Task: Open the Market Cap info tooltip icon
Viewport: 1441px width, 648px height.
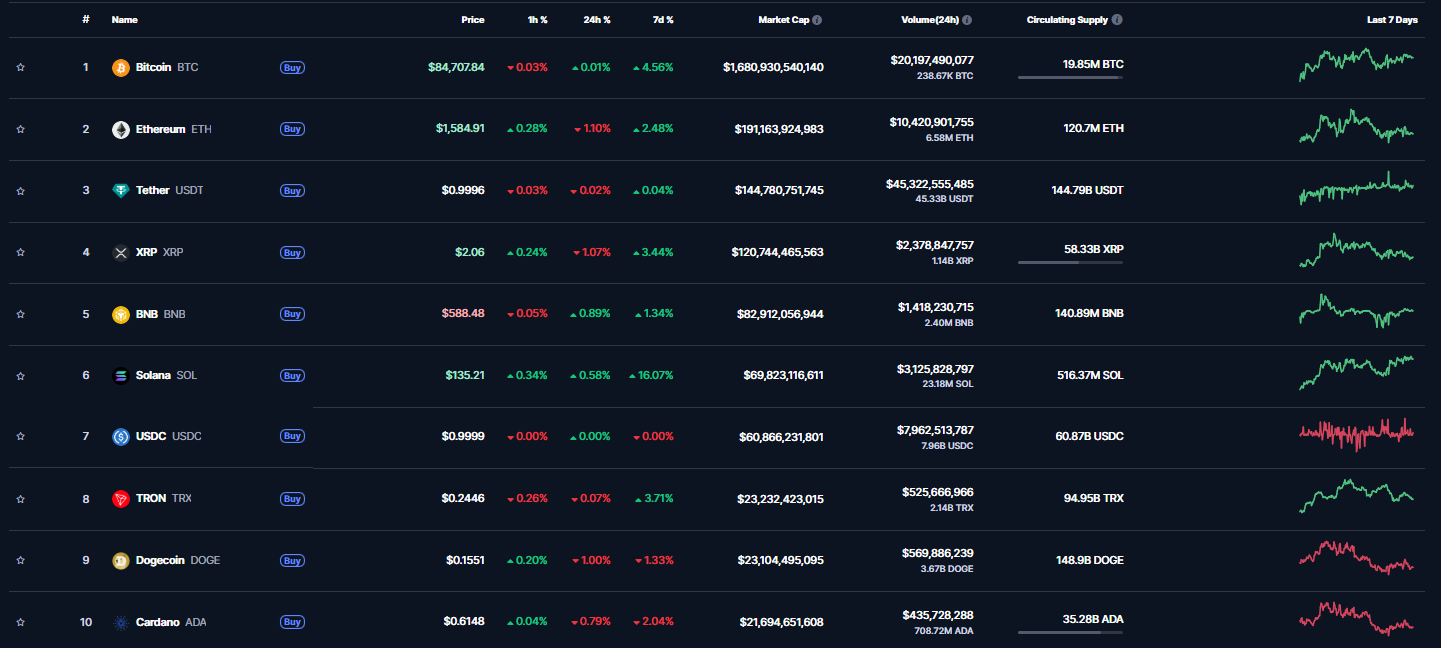Action: (x=817, y=20)
